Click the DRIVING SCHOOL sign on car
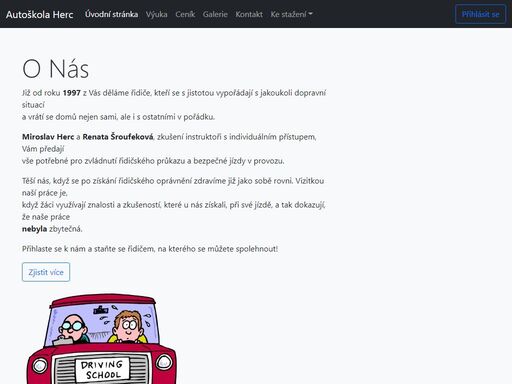 [102, 370]
